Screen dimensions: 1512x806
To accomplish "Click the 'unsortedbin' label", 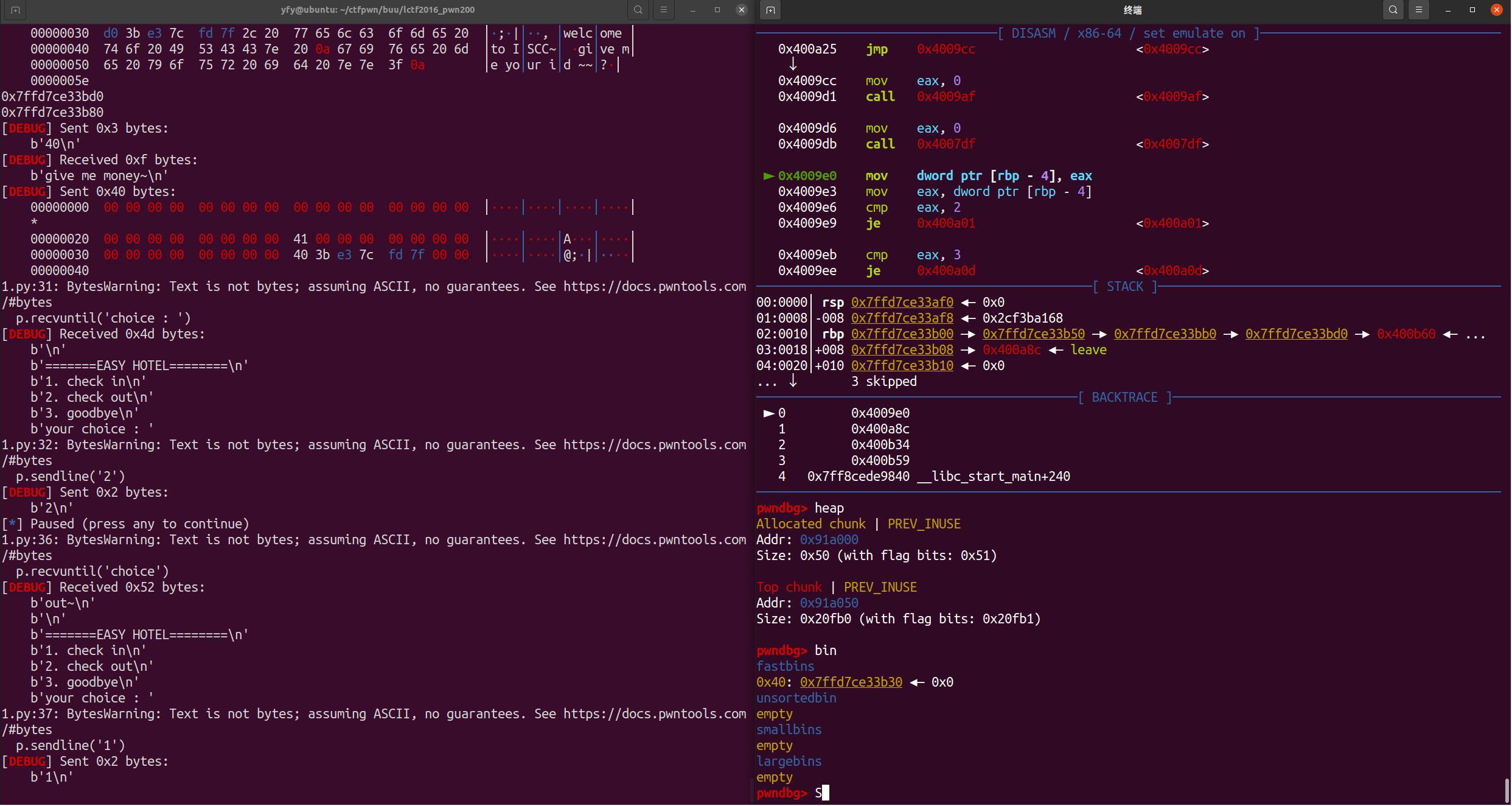I will tap(796, 698).
